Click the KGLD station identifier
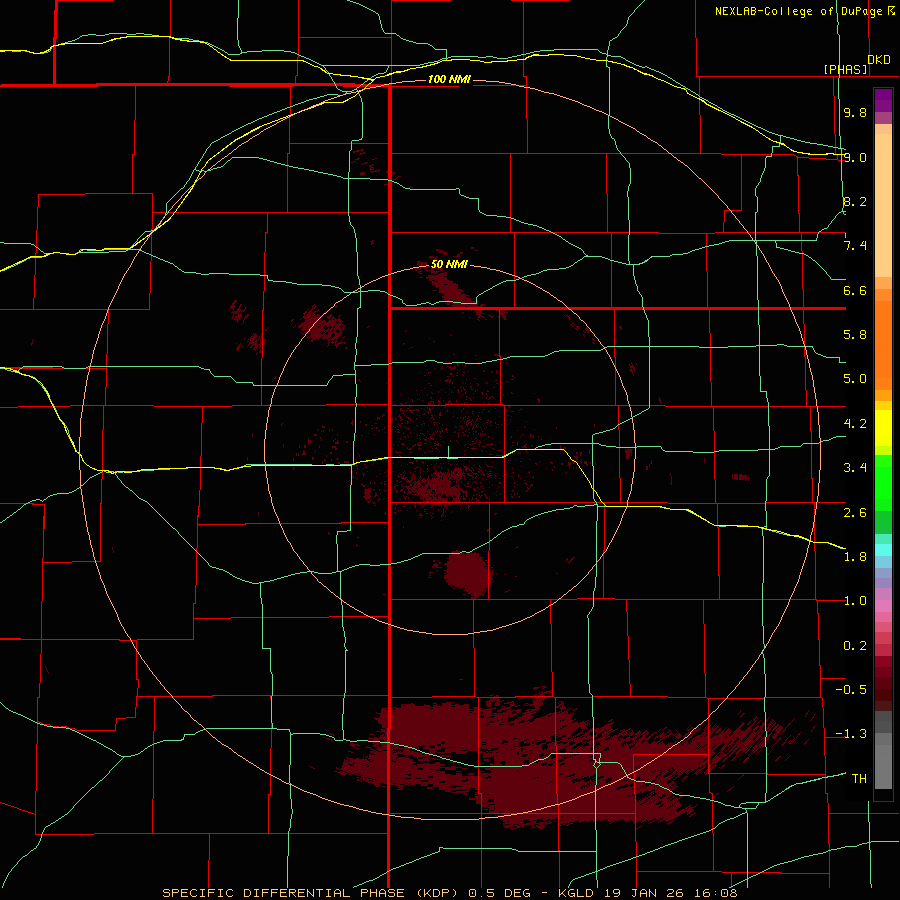Viewport: 900px width, 900px height. click(x=577, y=893)
